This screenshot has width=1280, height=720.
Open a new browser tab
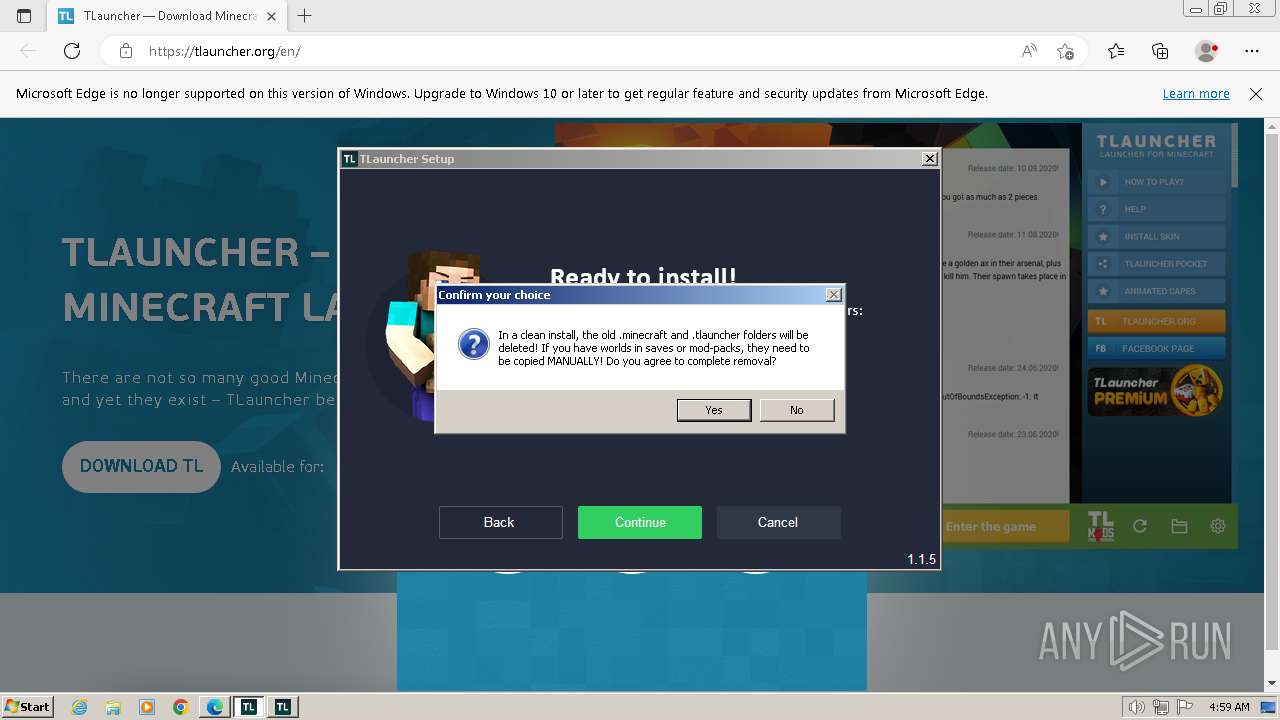pos(305,16)
